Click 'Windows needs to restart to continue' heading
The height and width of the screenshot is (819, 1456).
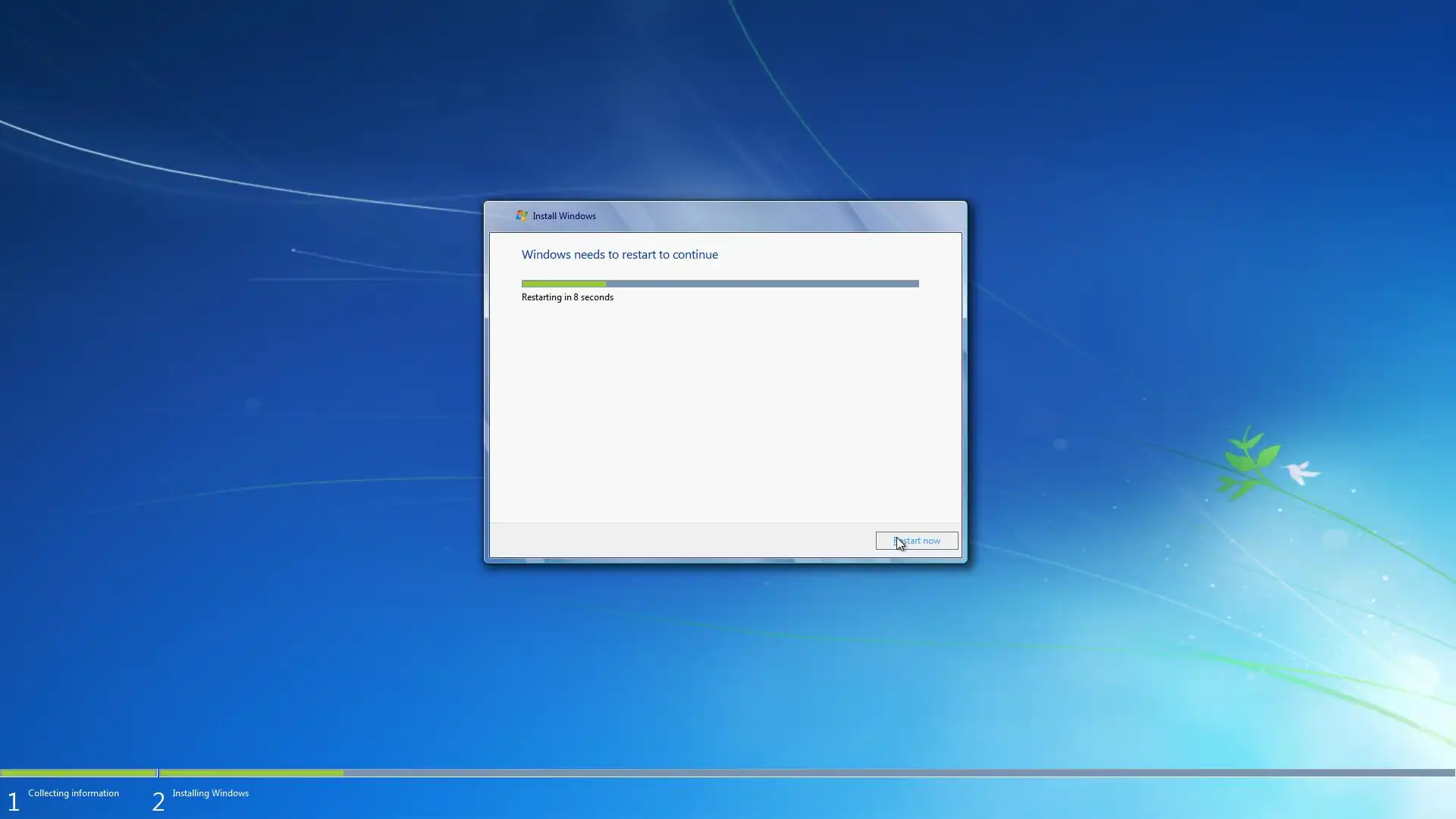pos(620,255)
